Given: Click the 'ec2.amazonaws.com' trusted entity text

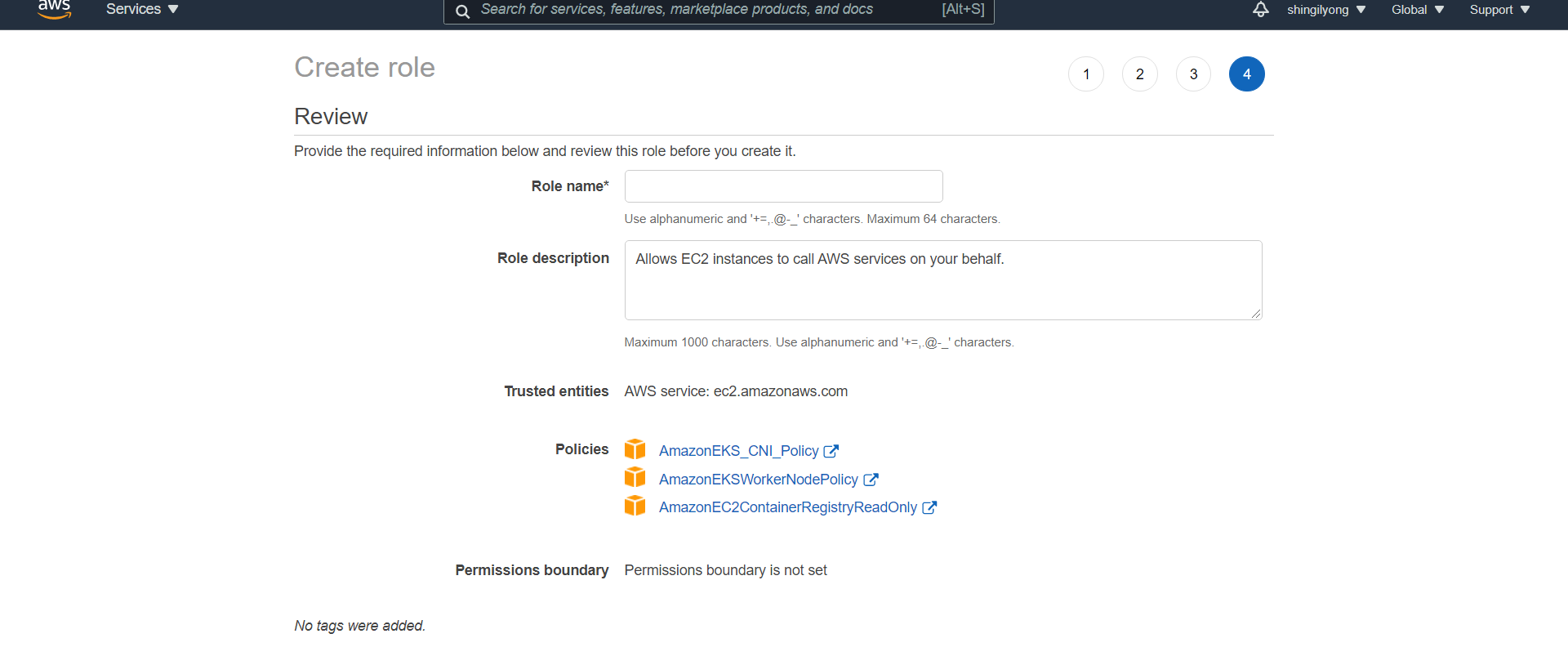Looking at the screenshot, I should (x=781, y=391).
